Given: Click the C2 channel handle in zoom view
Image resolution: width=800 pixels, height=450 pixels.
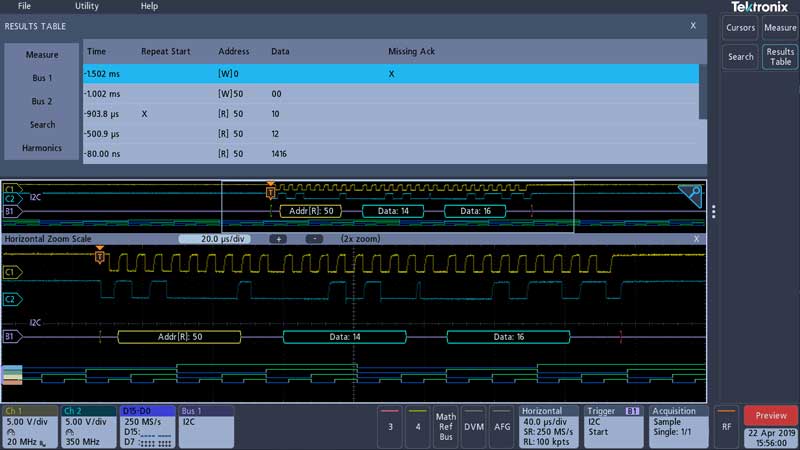Looking at the screenshot, I should [x=12, y=299].
